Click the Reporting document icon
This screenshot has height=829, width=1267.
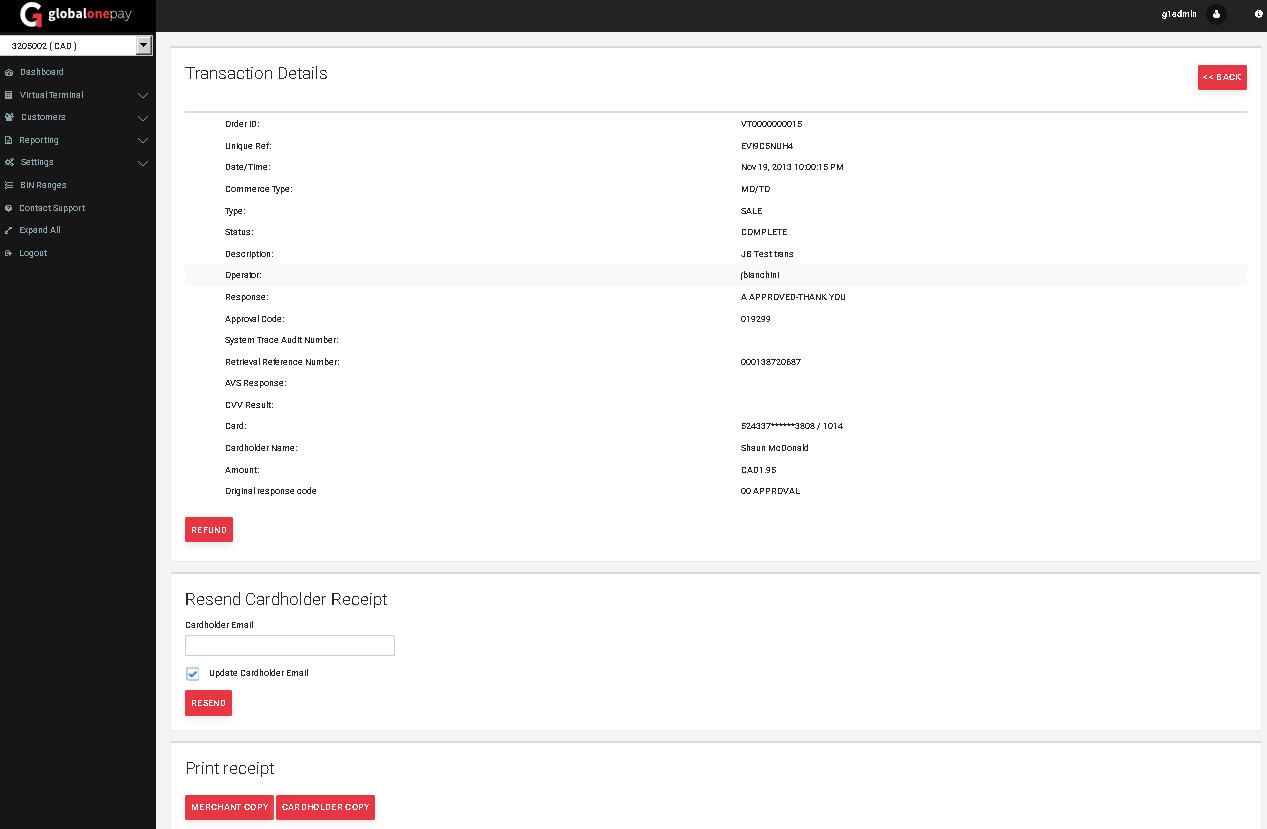coord(8,140)
